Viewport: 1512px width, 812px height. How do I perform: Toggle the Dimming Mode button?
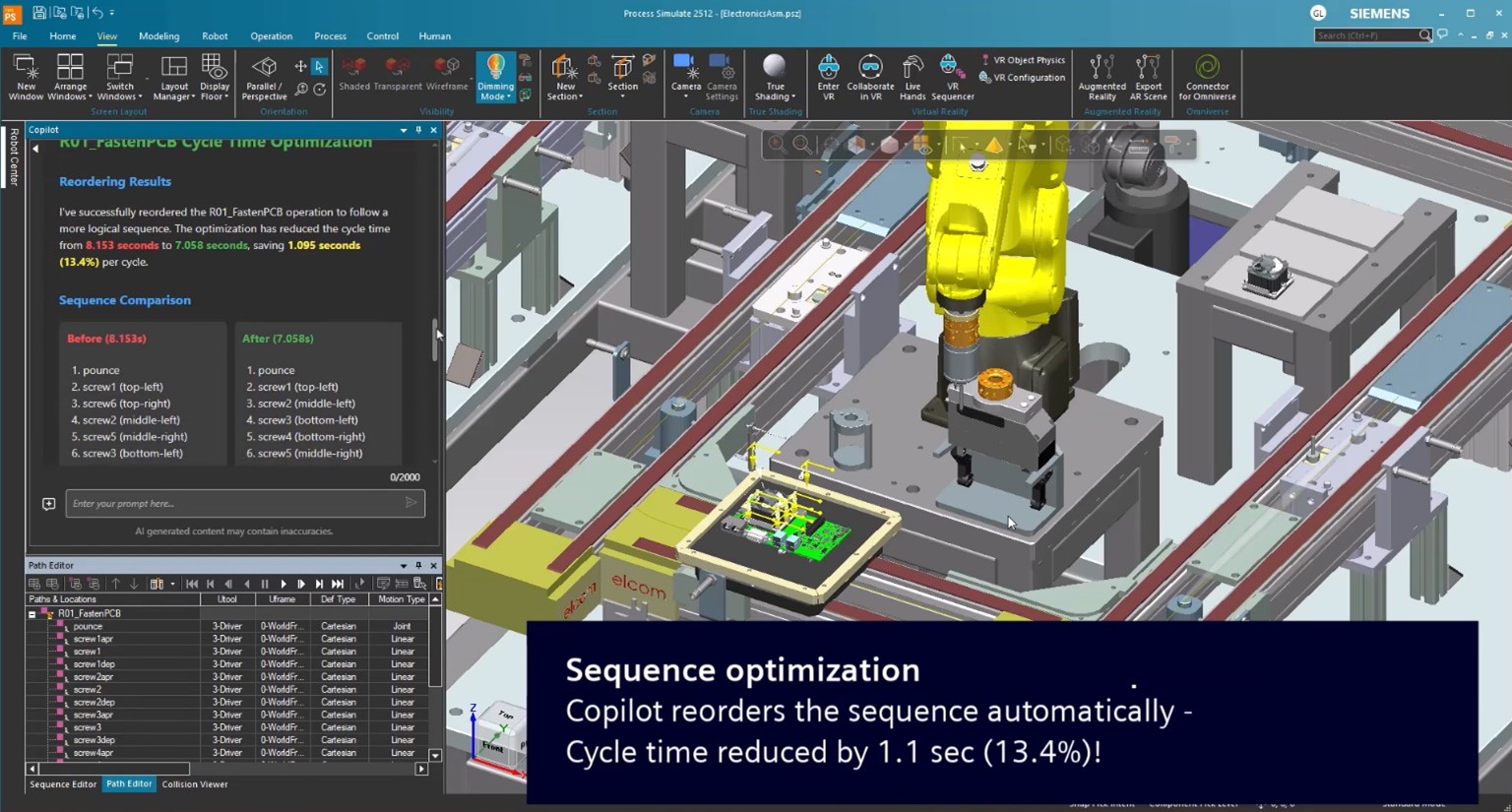(x=495, y=69)
